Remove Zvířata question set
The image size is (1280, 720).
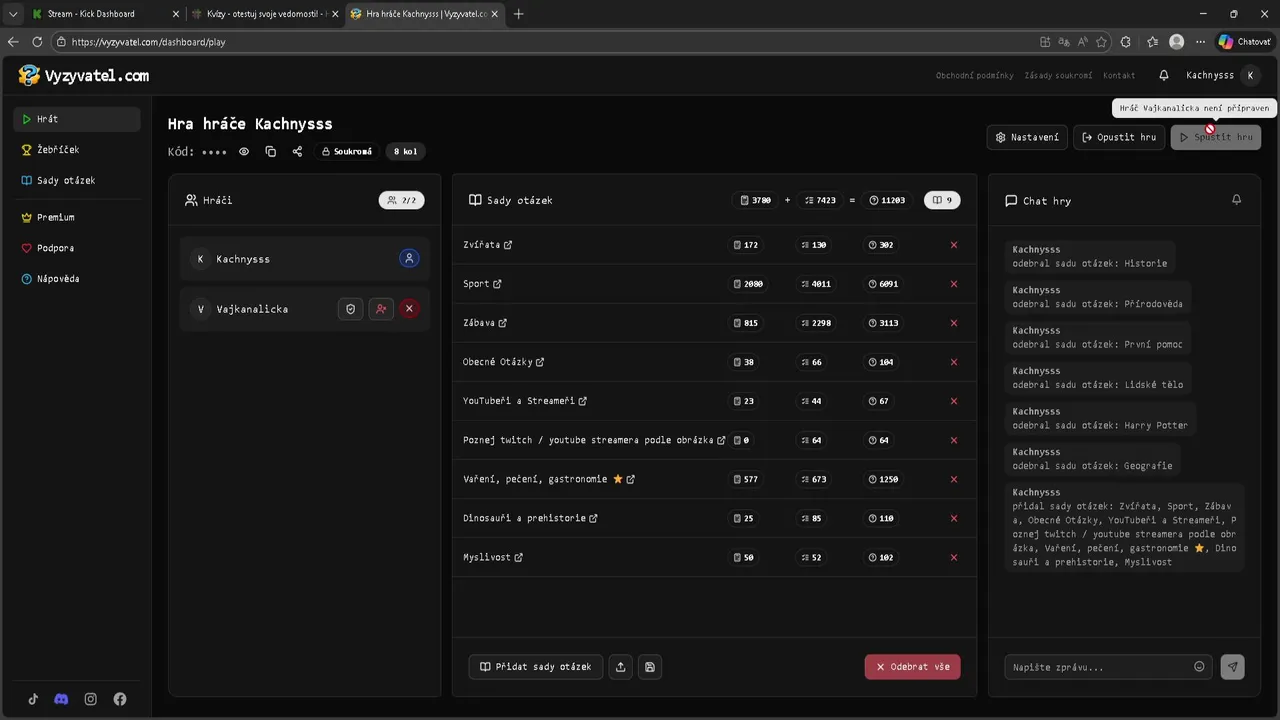tap(954, 245)
